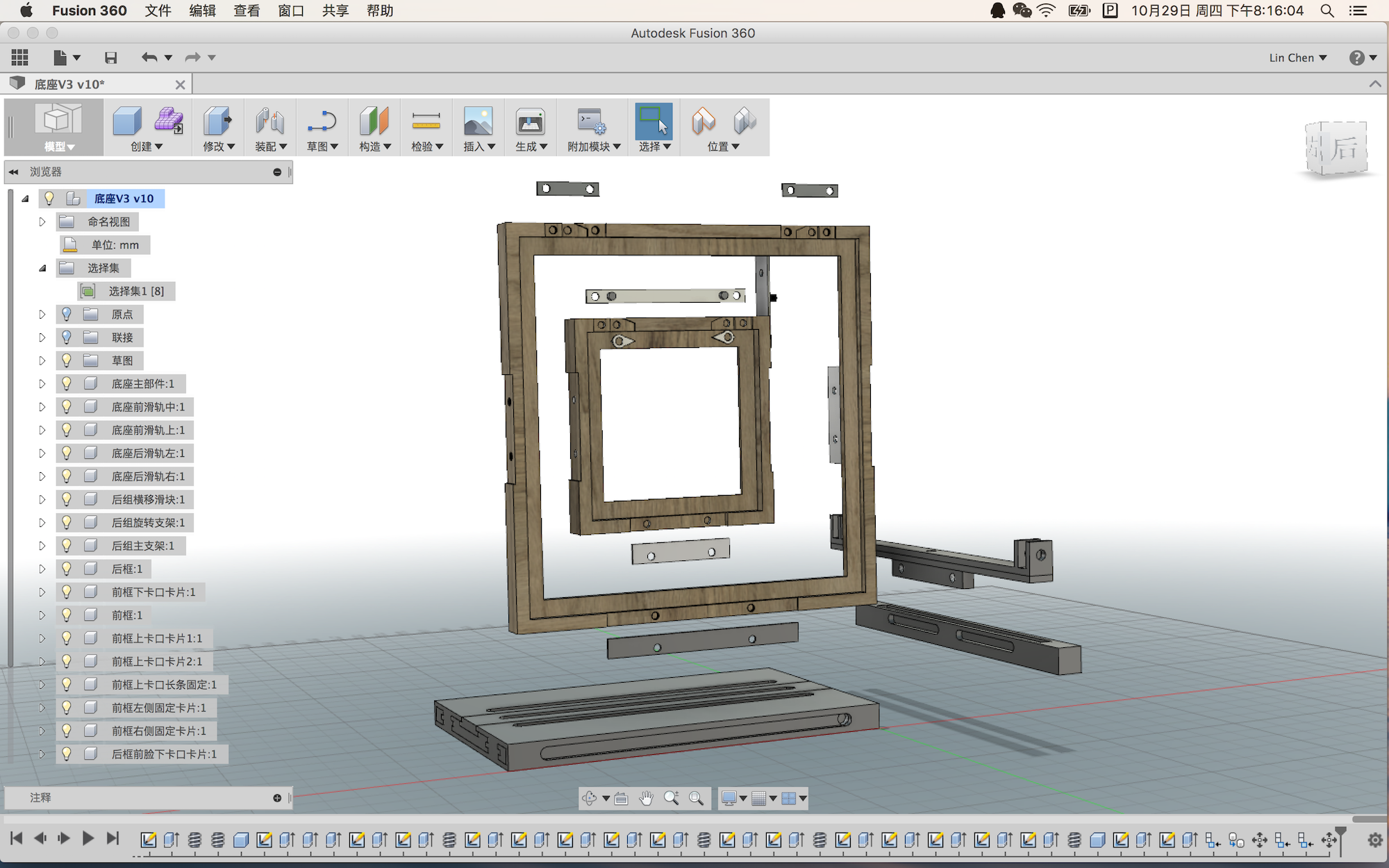The width and height of the screenshot is (1389, 868).
Task: Toggle visibility bulb of 后组主支架:1
Action: click(67, 545)
